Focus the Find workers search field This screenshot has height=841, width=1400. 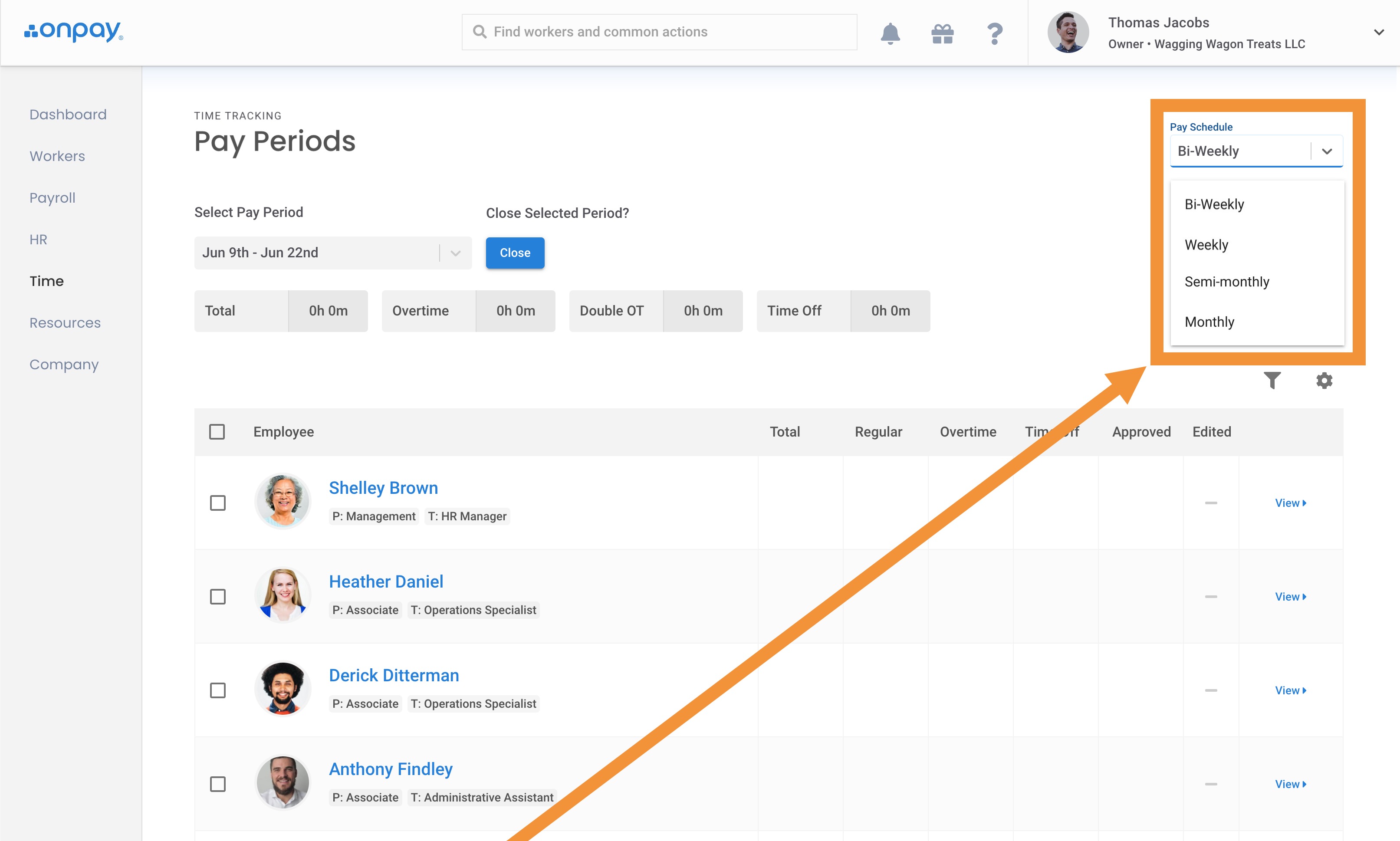click(x=659, y=32)
